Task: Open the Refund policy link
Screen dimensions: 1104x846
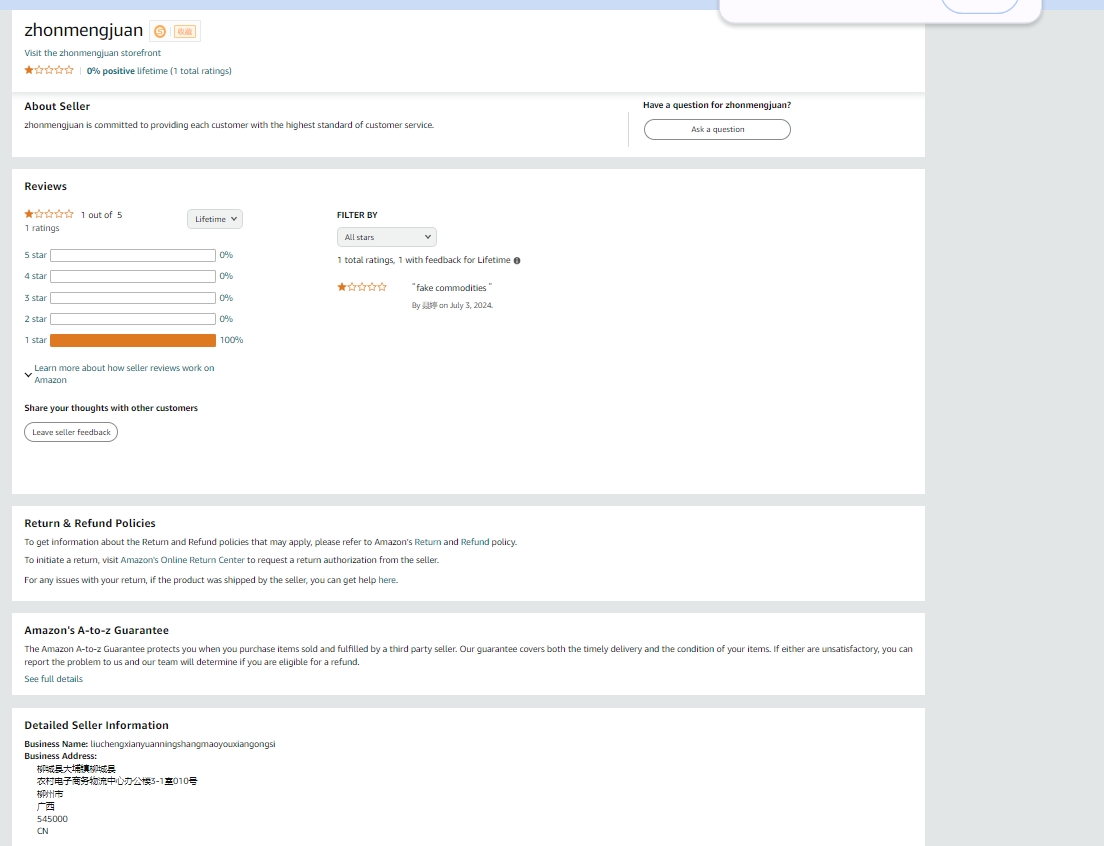Action: pyautogui.click(x=475, y=542)
